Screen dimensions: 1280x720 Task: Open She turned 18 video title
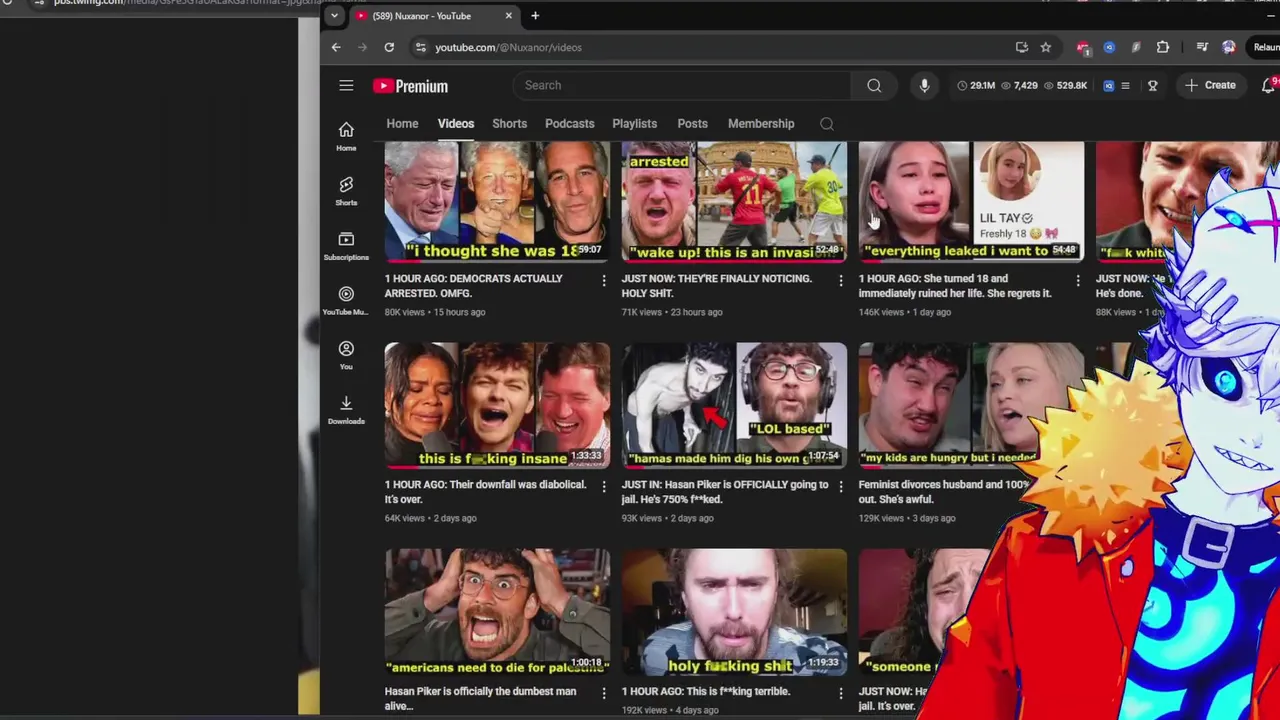coord(955,286)
